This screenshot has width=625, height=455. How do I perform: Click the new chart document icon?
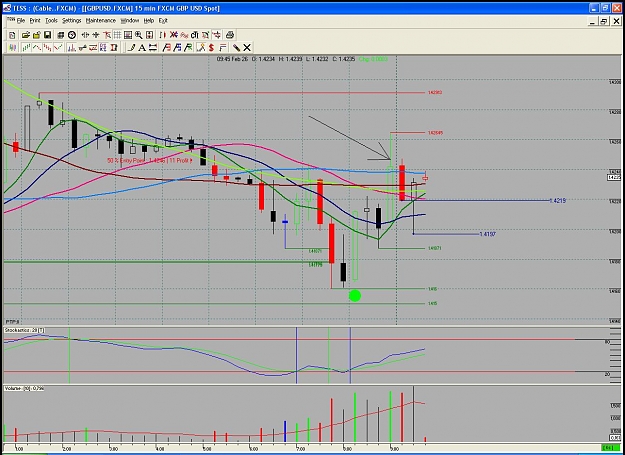[12, 35]
